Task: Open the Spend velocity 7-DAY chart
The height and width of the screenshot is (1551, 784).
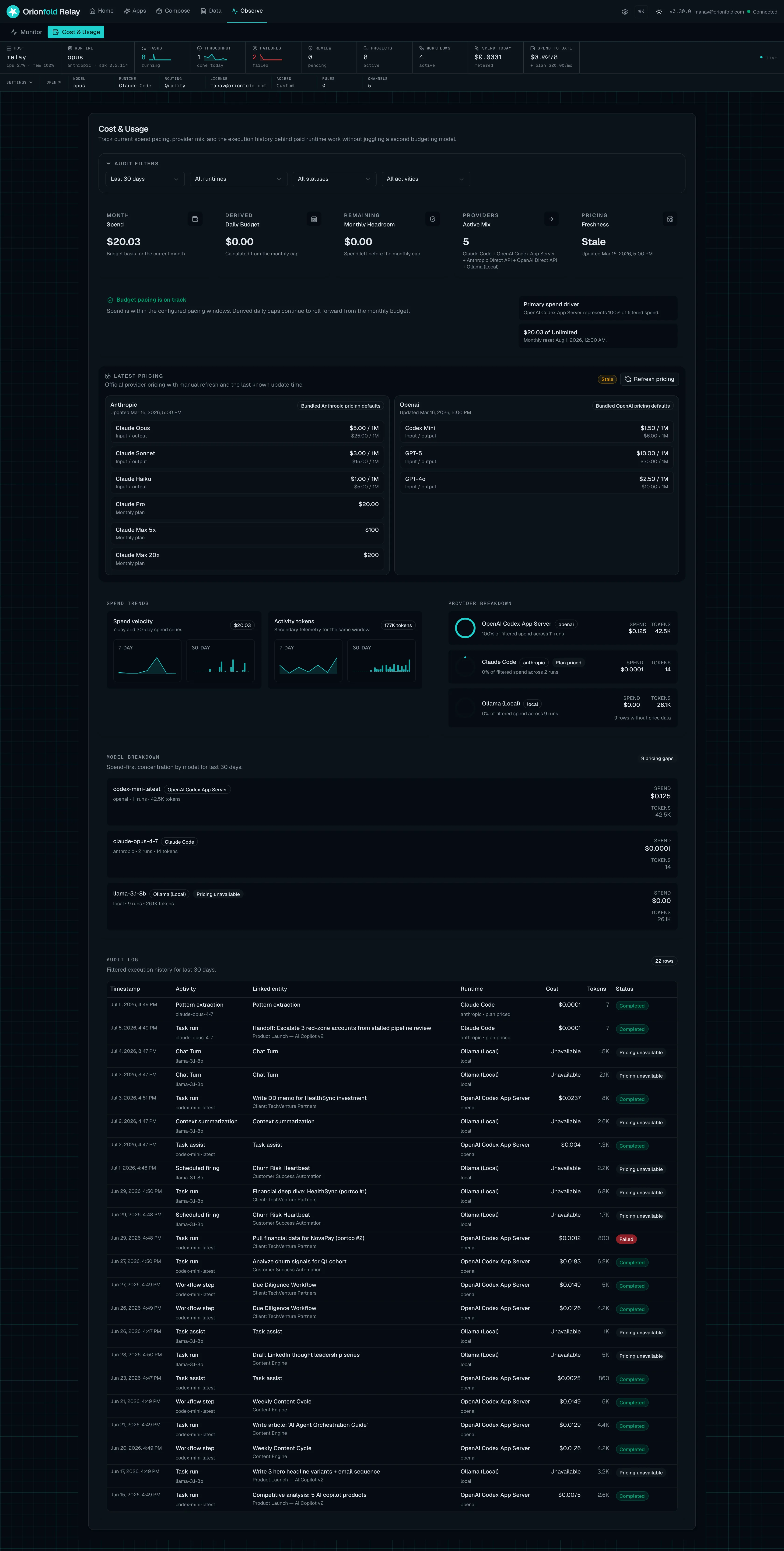Action: pyautogui.click(x=147, y=660)
